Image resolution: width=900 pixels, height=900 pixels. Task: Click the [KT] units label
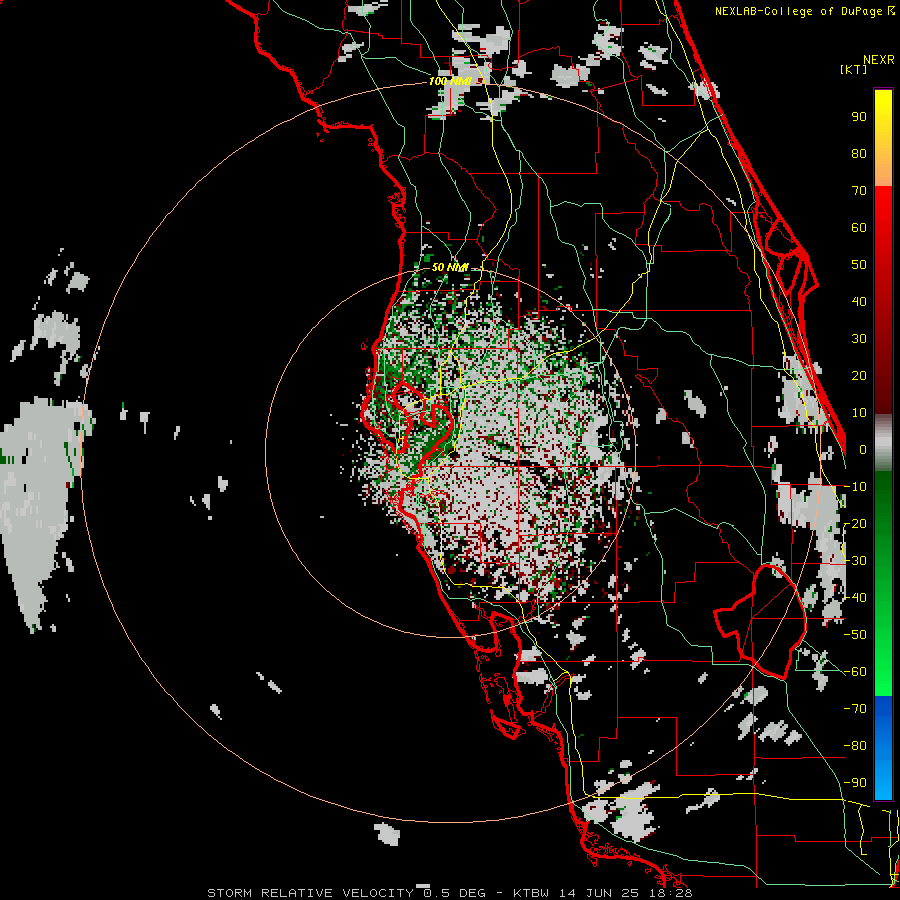854,69
